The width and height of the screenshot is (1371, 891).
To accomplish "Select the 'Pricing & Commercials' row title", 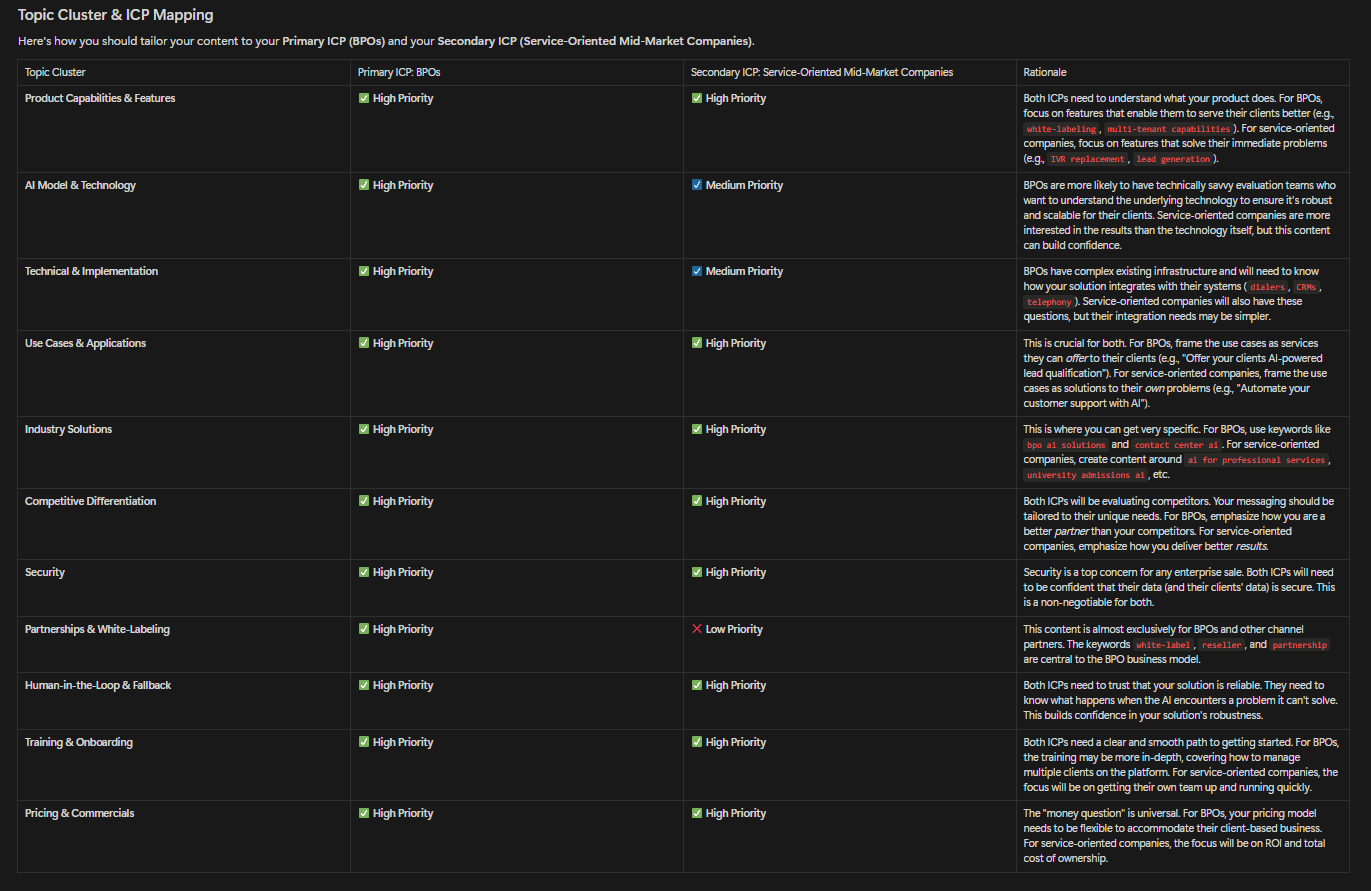I will tap(79, 813).
